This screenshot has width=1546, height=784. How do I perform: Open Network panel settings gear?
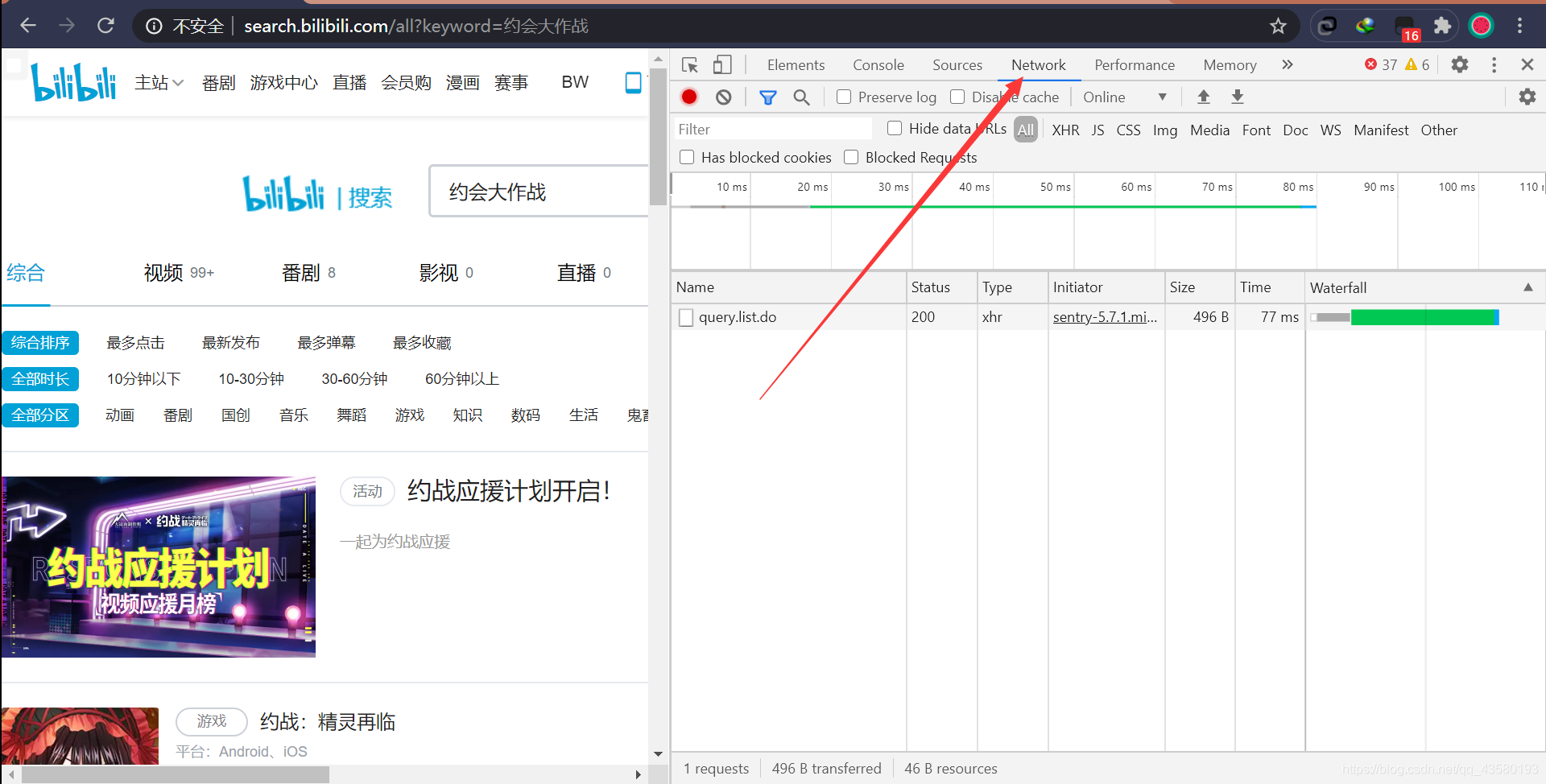1527,97
